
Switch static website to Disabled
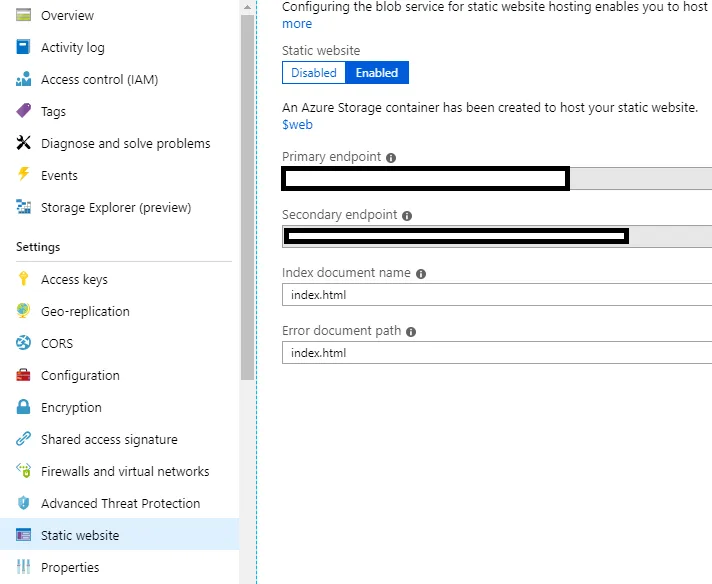click(x=314, y=73)
